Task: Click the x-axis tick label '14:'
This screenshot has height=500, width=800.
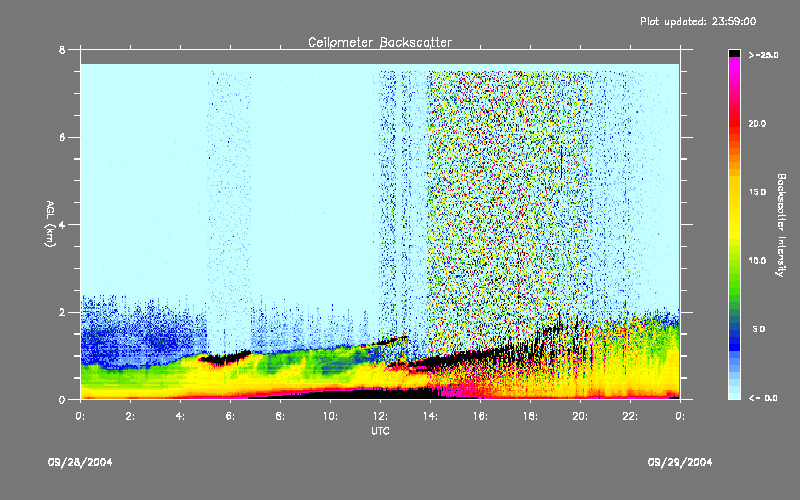Action: tap(430, 416)
